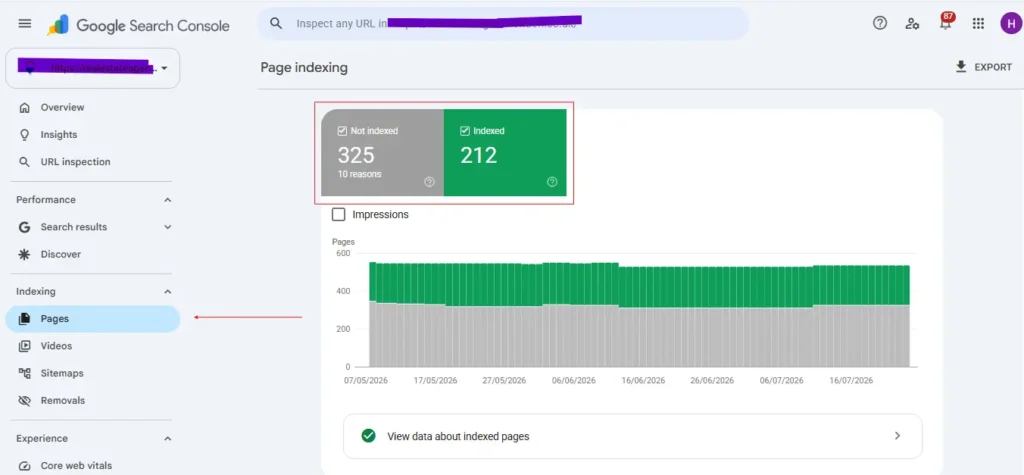The width and height of the screenshot is (1024, 475).
Task: Expand the Search results submenu chevron
Action: tap(168, 227)
